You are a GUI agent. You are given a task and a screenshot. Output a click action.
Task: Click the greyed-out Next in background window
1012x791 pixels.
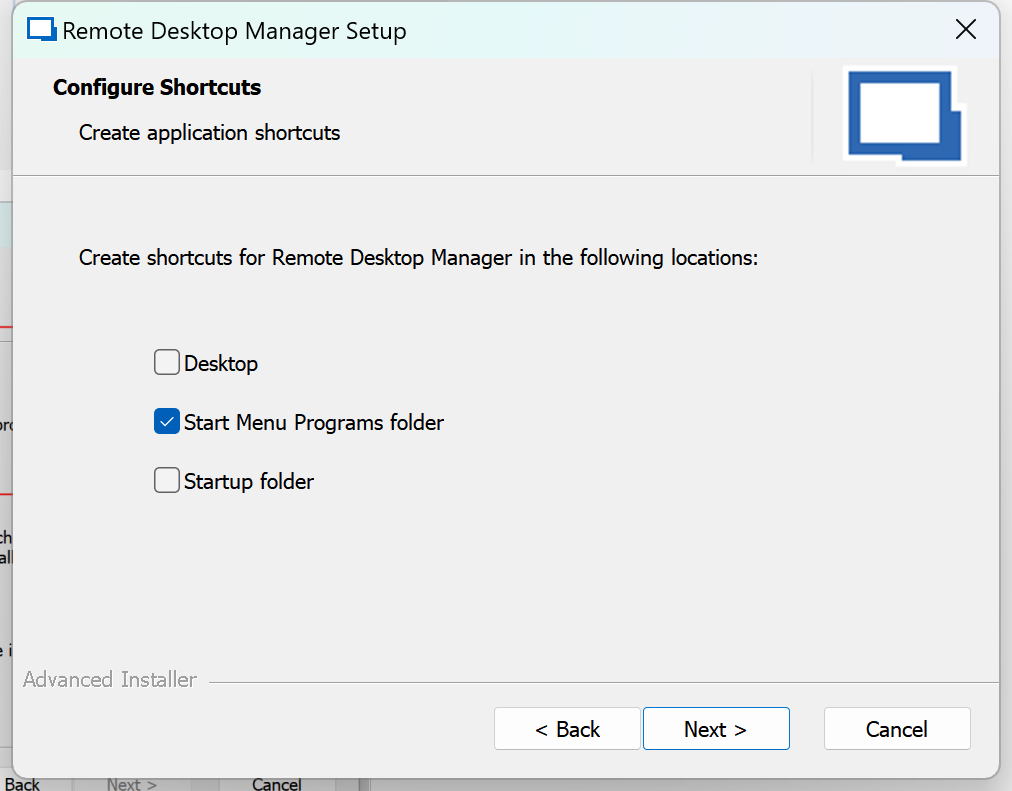click(132, 784)
